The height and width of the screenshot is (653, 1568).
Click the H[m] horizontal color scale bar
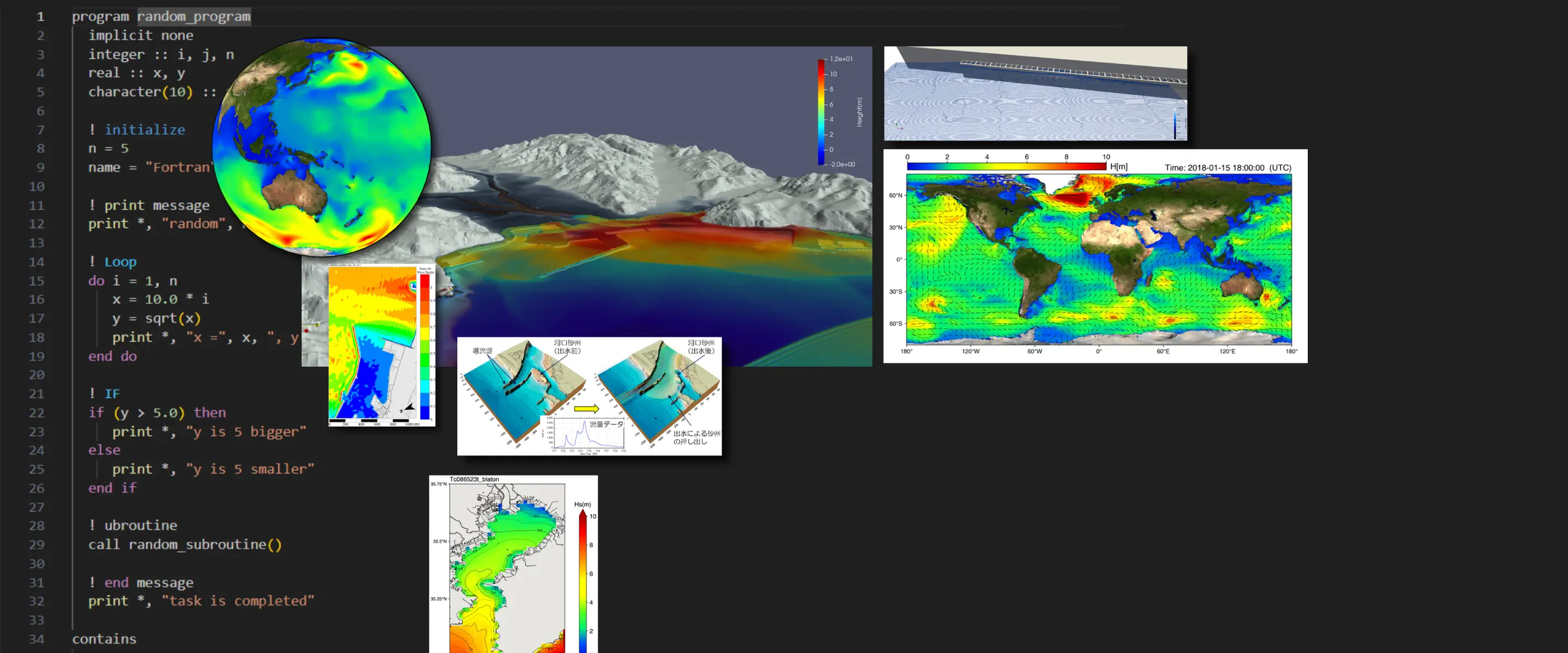click(x=1006, y=165)
